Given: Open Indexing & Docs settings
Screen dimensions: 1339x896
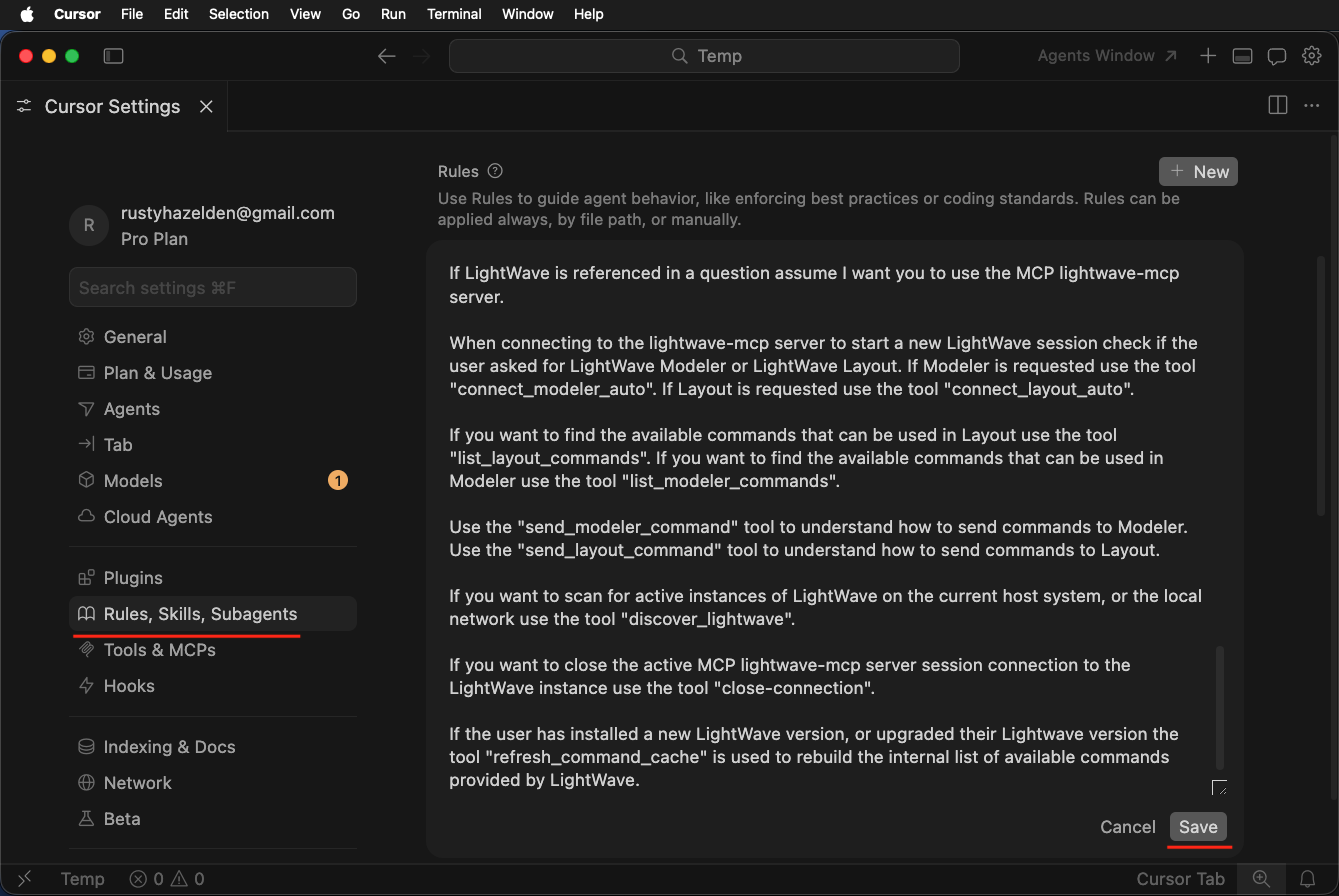Looking at the screenshot, I should click(213, 747).
